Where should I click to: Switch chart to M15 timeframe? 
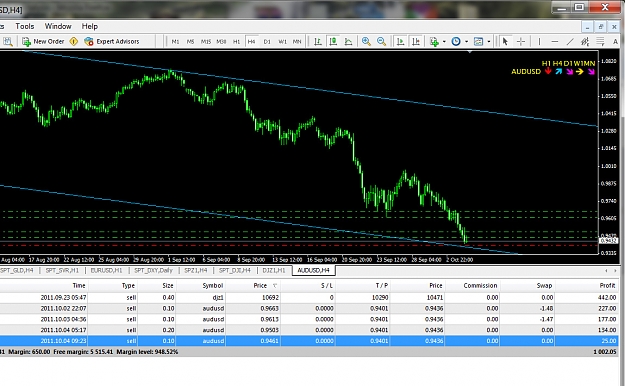206,41
